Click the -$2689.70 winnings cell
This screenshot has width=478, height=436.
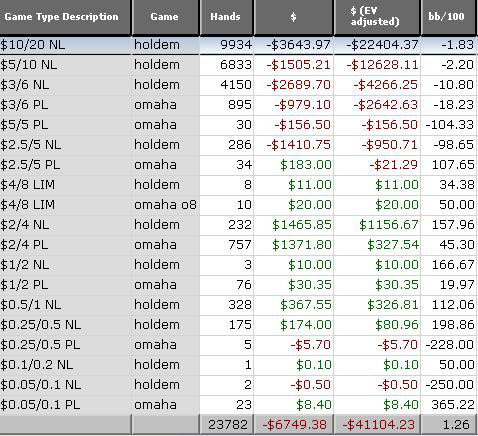(x=294, y=85)
